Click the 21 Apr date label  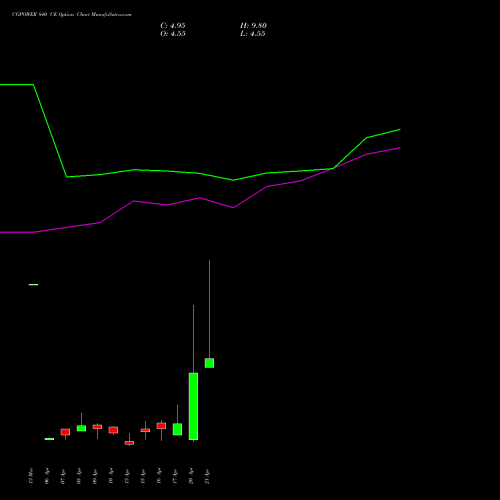[207, 476]
